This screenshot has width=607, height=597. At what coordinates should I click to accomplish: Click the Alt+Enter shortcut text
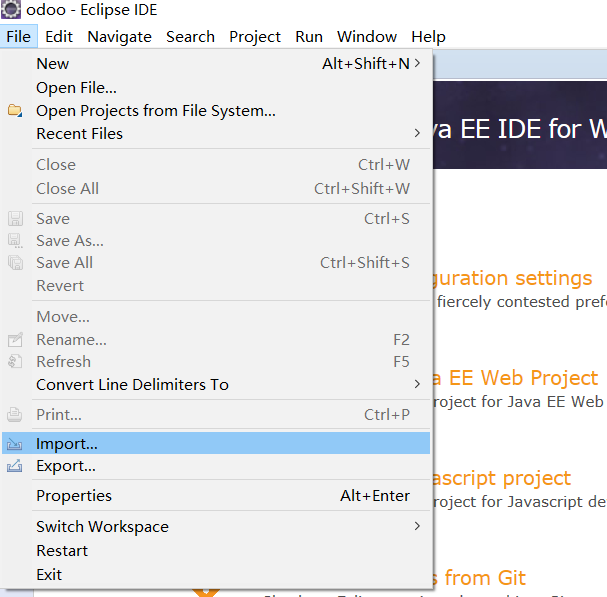(375, 496)
